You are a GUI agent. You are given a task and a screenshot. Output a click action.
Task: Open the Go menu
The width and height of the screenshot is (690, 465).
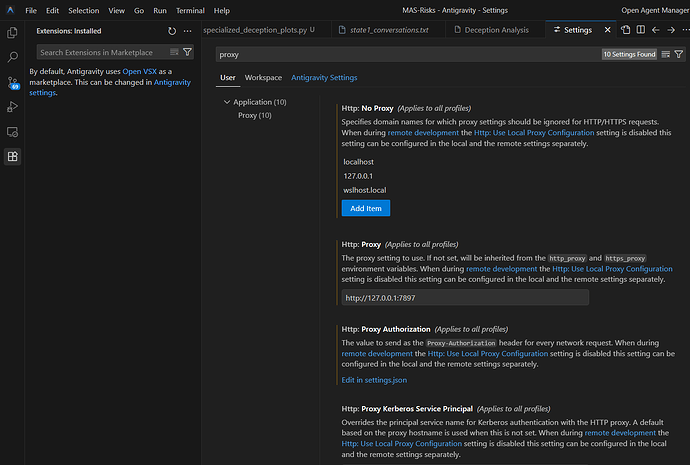point(139,10)
